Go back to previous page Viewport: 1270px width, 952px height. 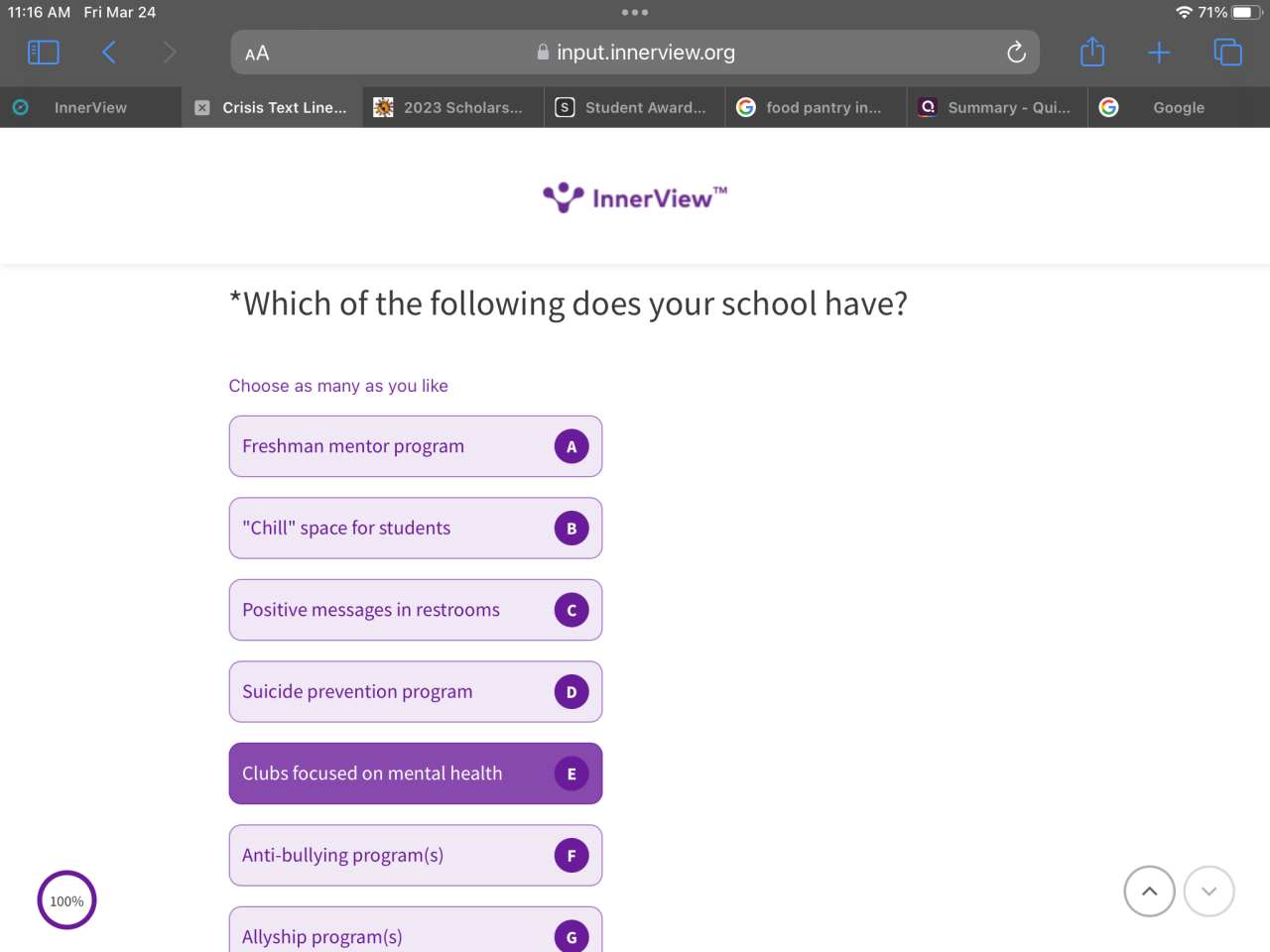click(x=109, y=53)
